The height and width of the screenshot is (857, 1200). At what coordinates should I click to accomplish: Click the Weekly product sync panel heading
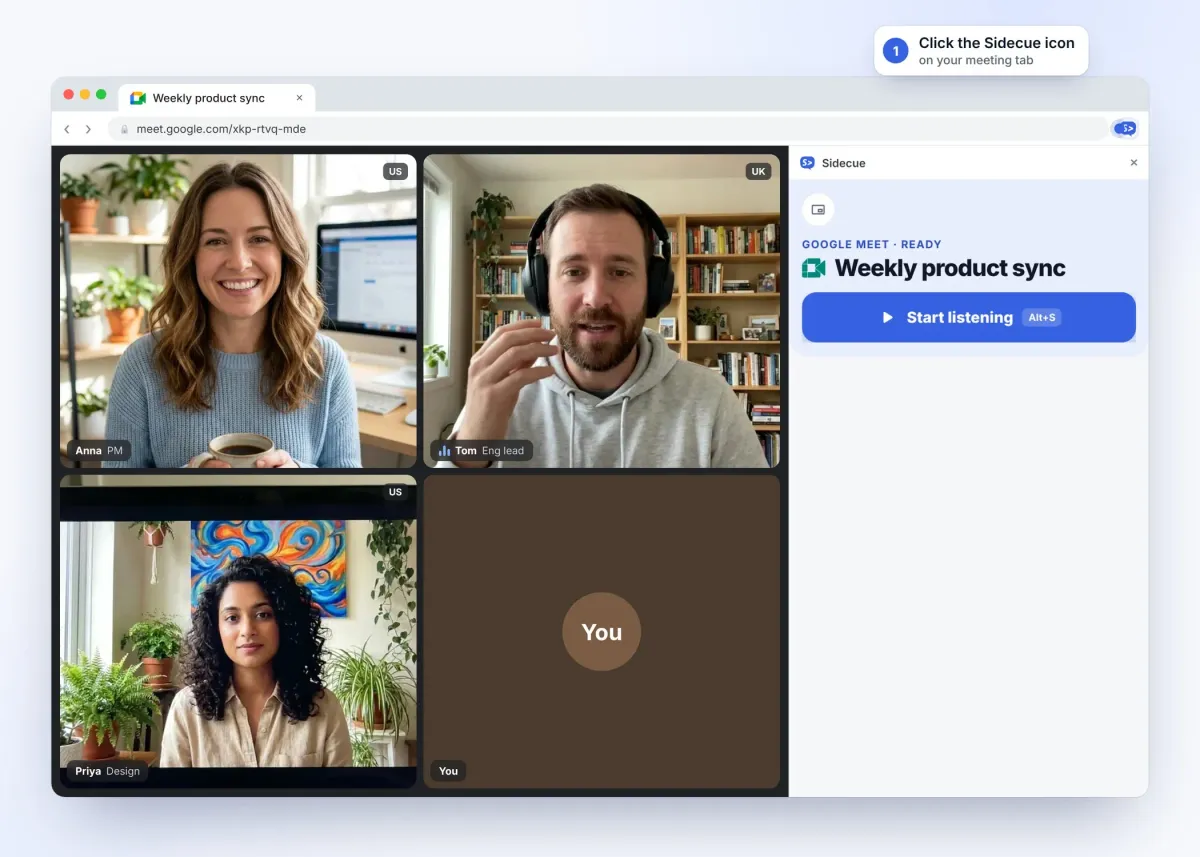(x=950, y=268)
